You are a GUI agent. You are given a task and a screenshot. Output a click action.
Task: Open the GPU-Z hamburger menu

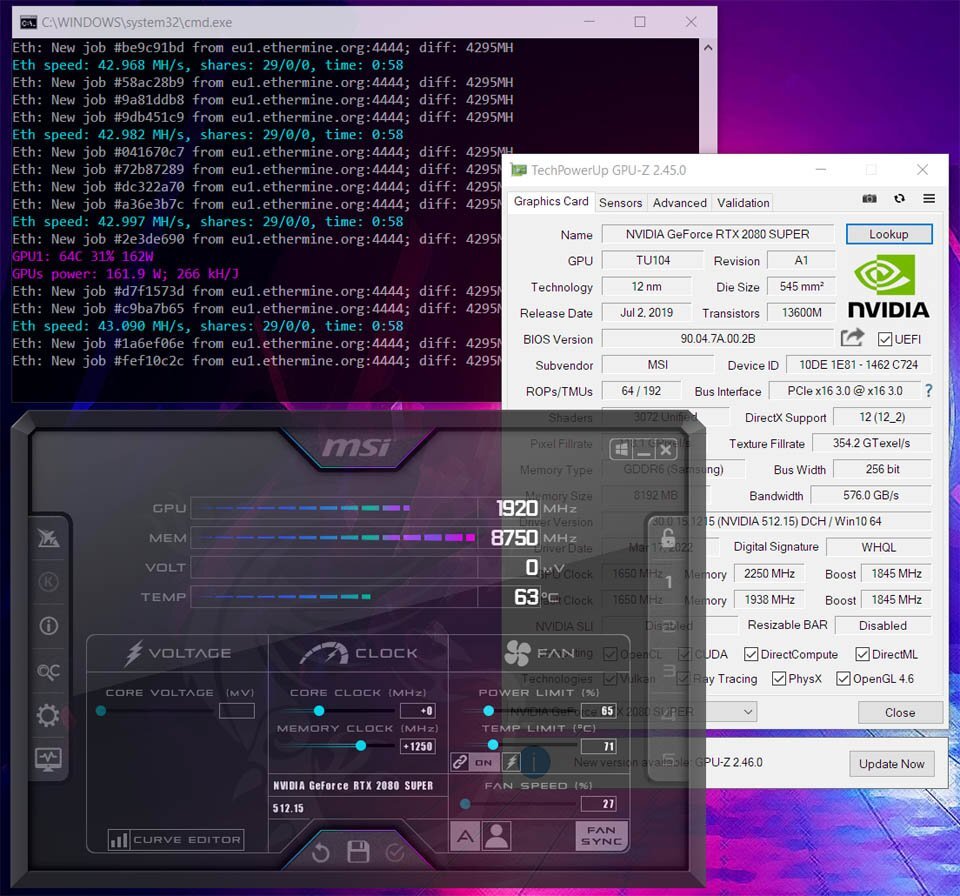[929, 198]
